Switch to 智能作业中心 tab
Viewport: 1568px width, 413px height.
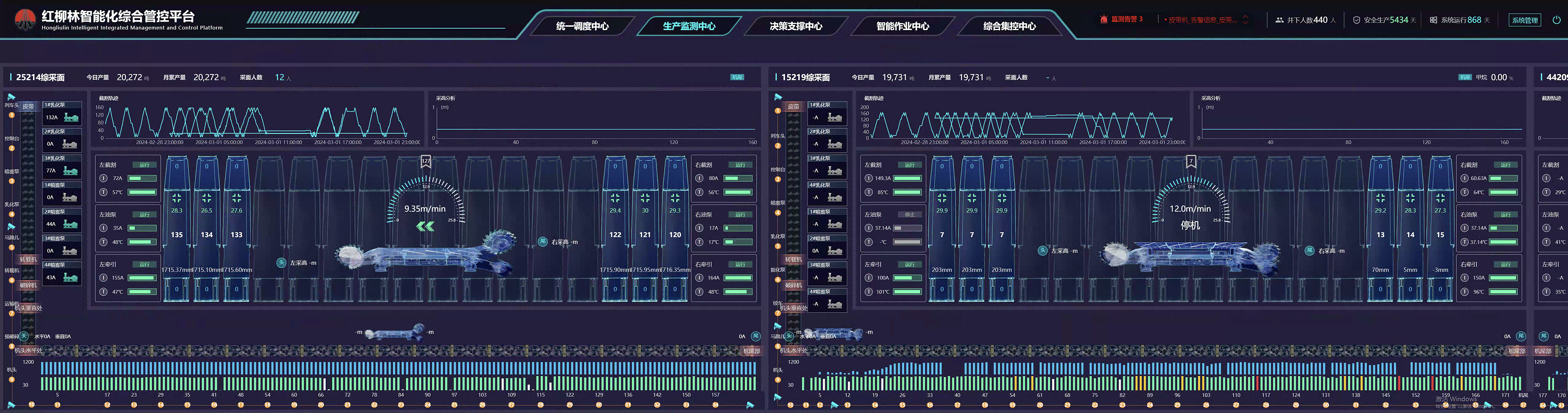coord(903,26)
